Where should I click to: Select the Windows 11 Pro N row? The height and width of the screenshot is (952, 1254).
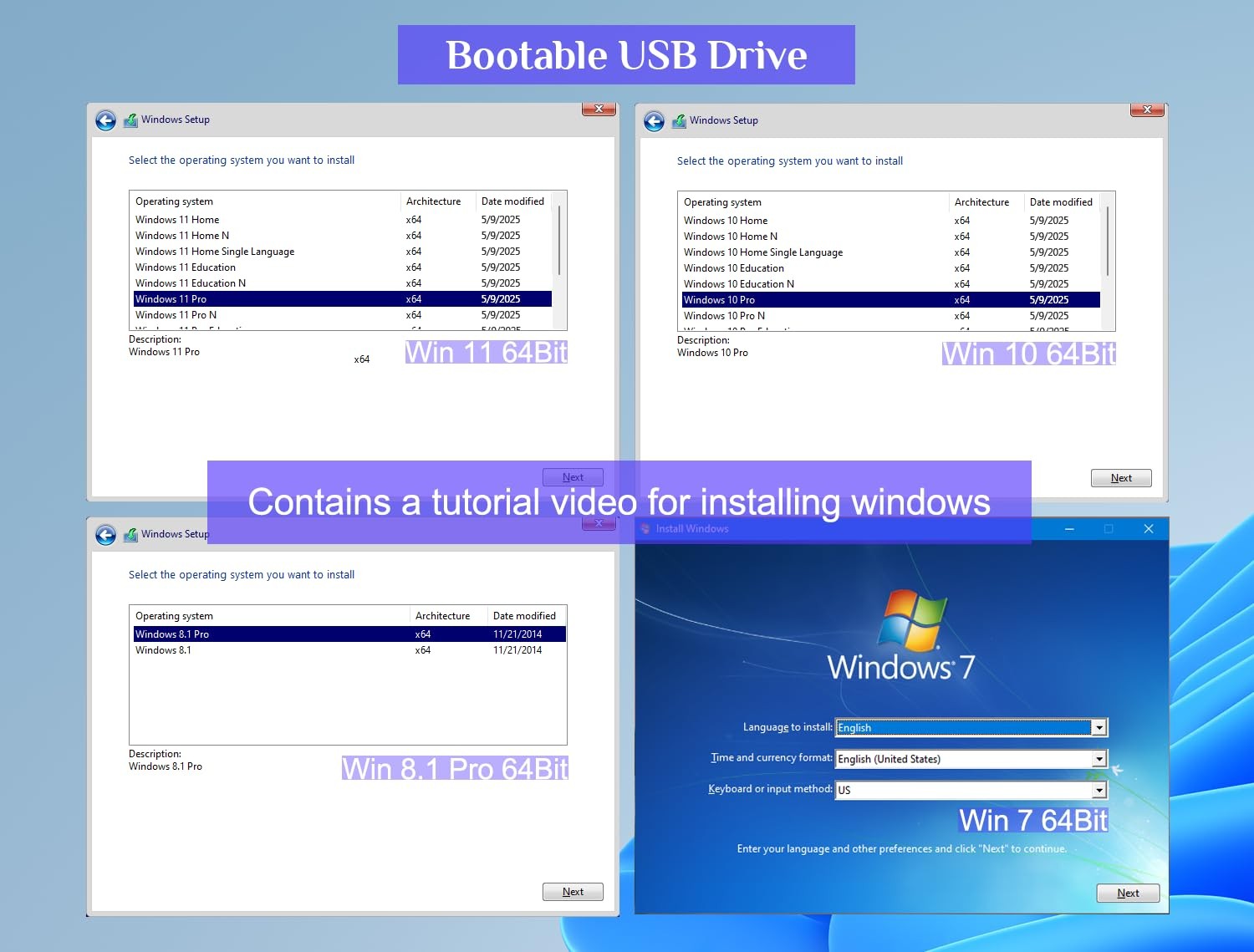tap(343, 315)
